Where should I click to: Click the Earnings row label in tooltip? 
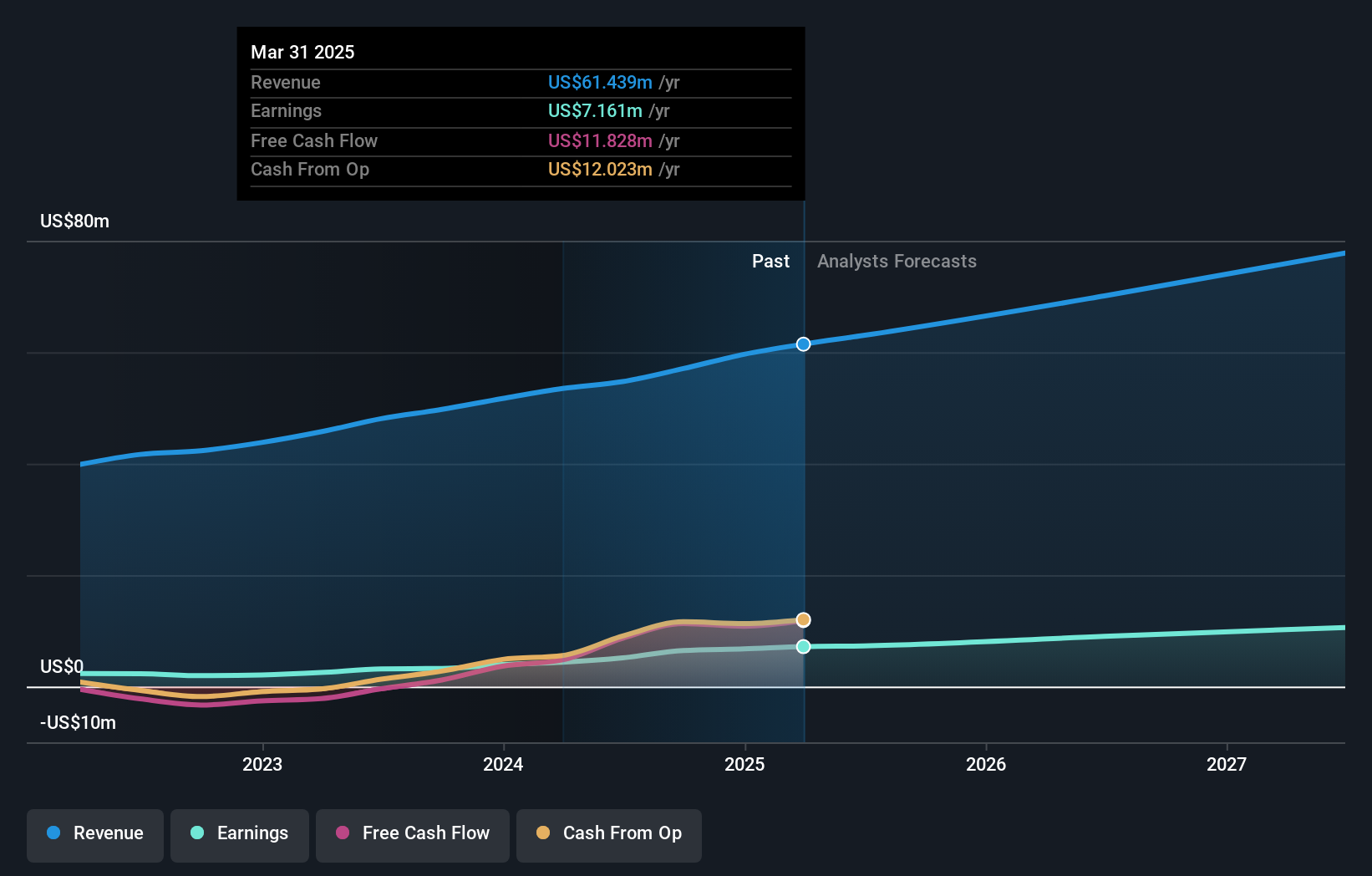286,110
